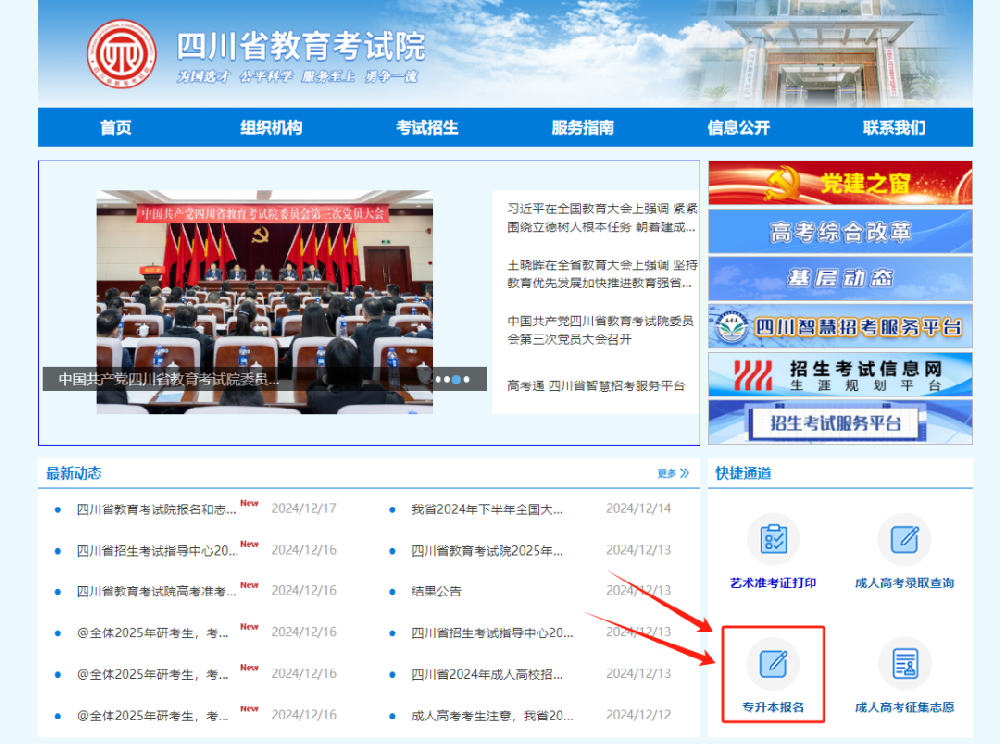This screenshot has height=744, width=1000.
Task: Click the 艺术准考证打印 clipboard icon
Action: click(773, 541)
